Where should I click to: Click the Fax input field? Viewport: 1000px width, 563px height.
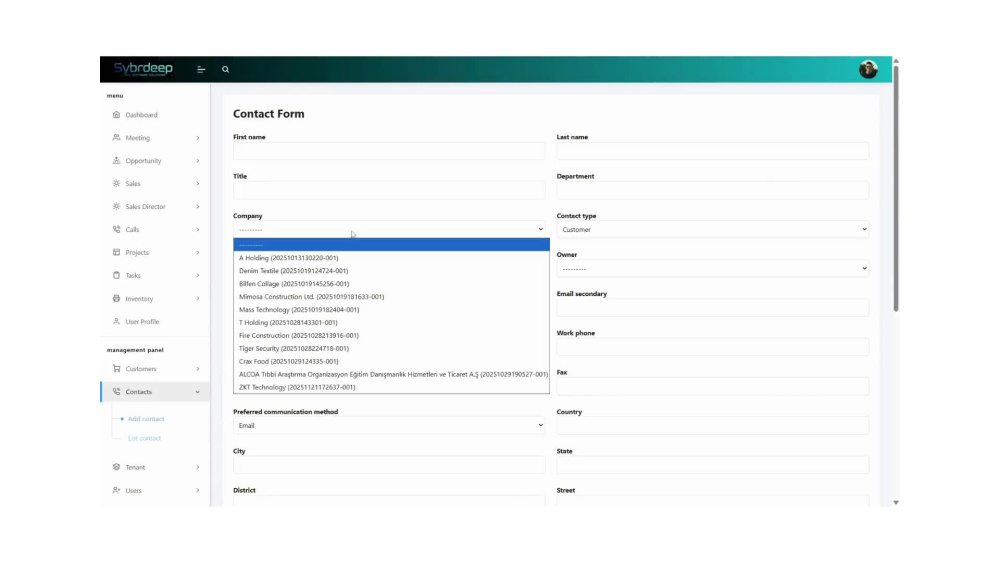[x=712, y=386]
